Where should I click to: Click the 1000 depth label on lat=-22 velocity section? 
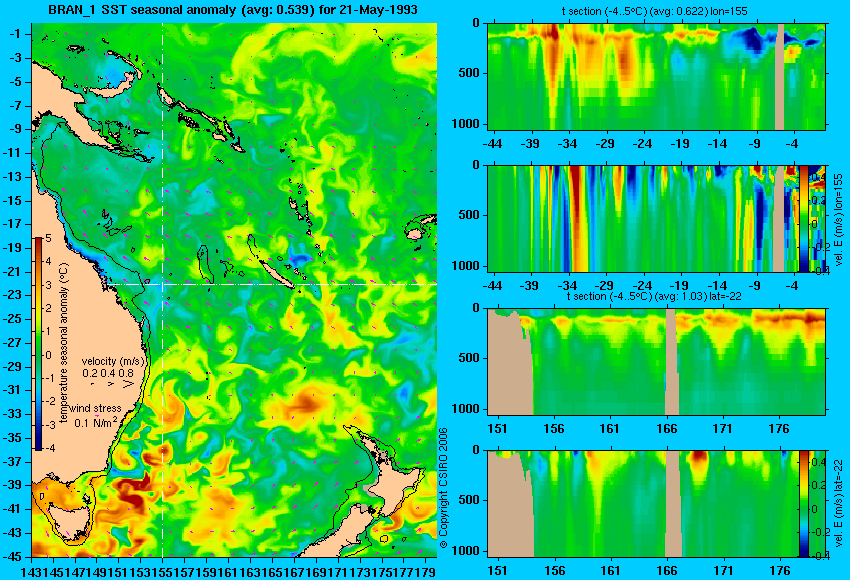click(467, 551)
